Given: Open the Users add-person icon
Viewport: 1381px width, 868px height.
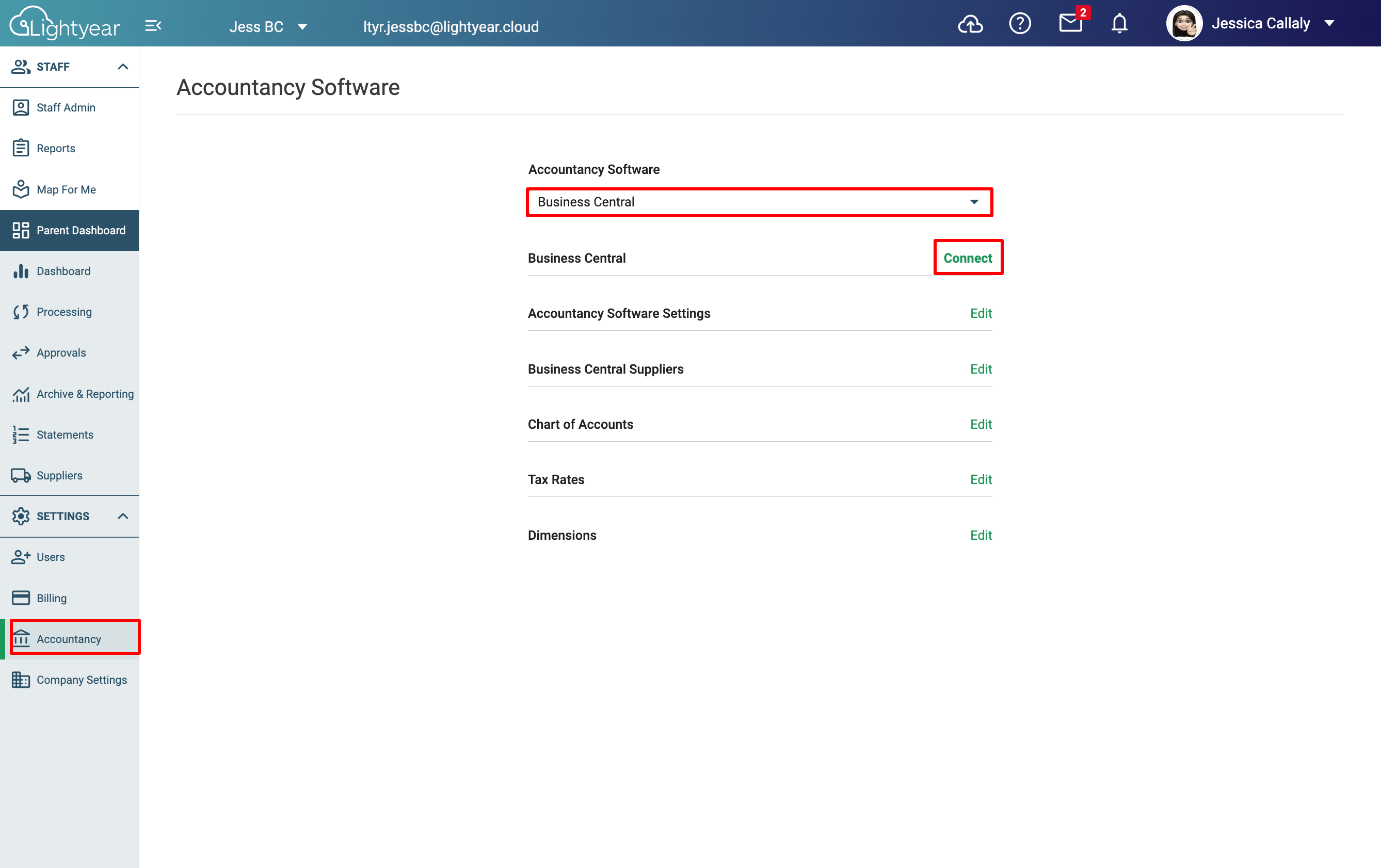Looking at the screenshot, I should 21,557.
